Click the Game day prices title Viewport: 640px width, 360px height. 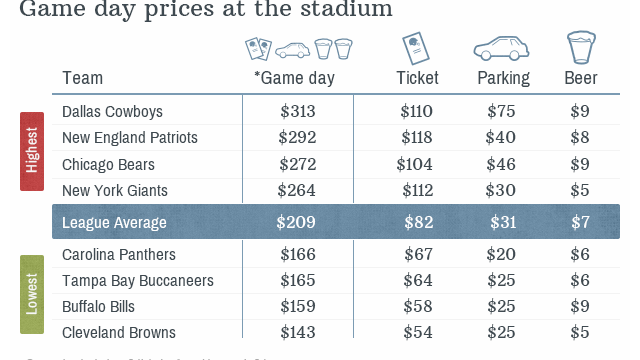[206, 9]
